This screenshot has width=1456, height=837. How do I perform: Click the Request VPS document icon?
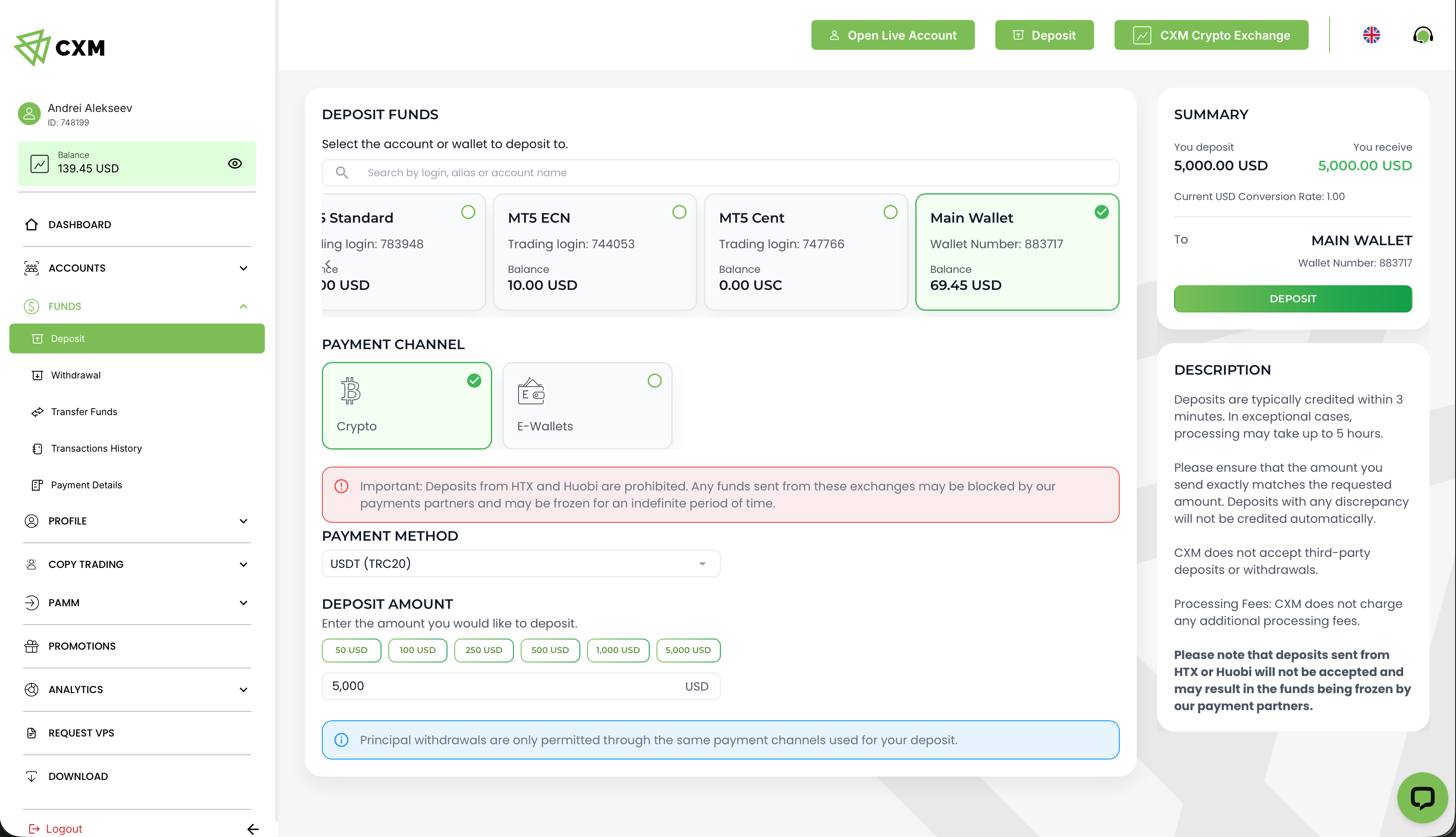(32, 733)
